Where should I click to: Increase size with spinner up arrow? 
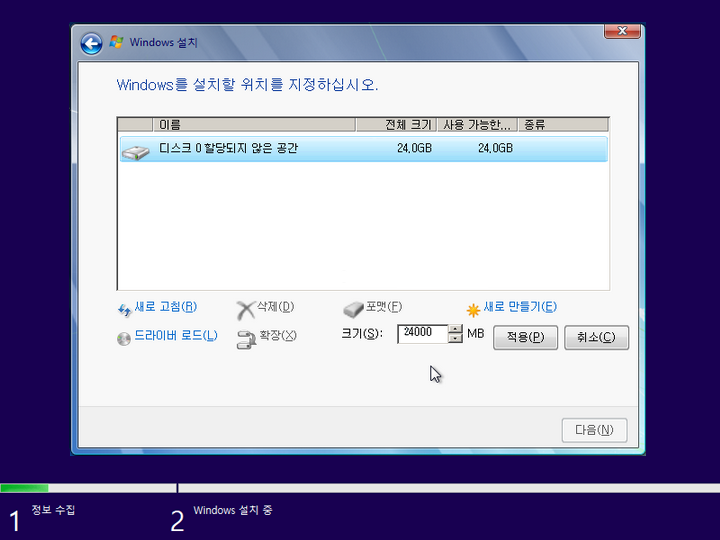tap(455, 329)
